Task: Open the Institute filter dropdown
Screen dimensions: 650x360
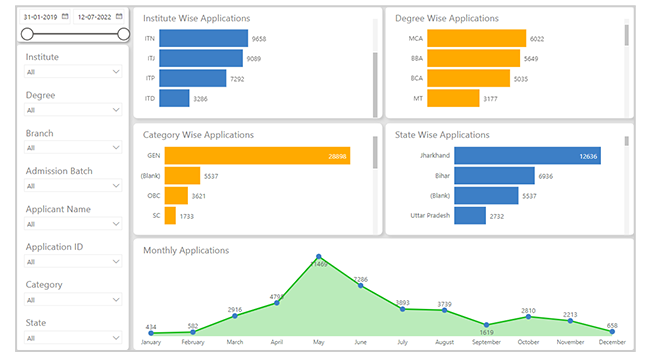Action: pyautogui.click(x=73, y=72)
